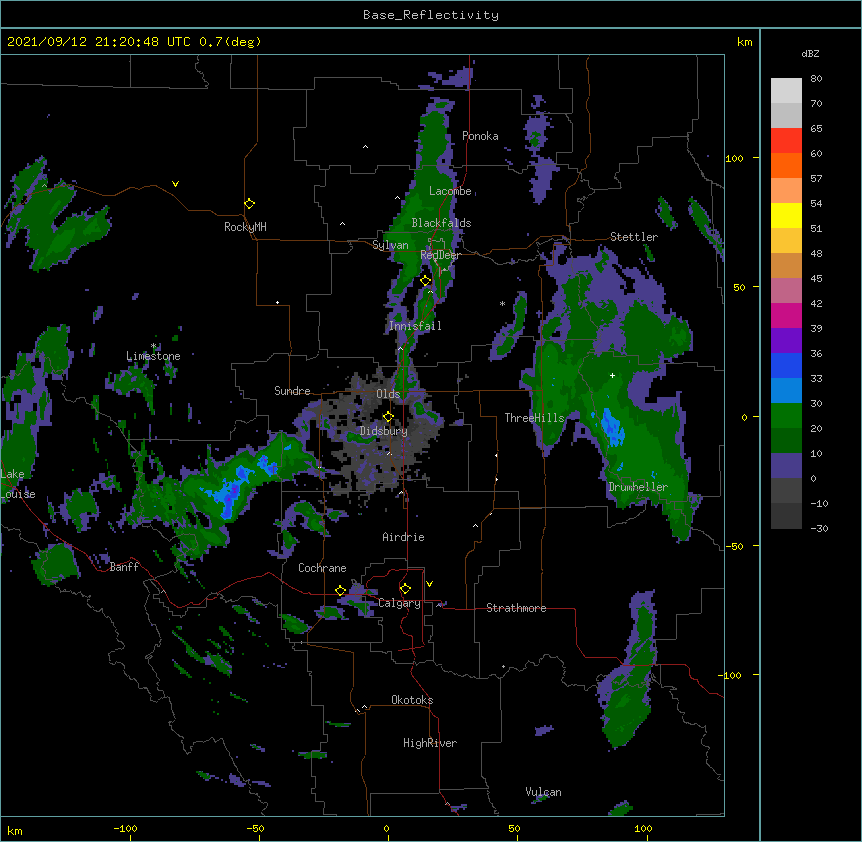
Task: Click the Ponoka city label
Action: coord(480,136)
